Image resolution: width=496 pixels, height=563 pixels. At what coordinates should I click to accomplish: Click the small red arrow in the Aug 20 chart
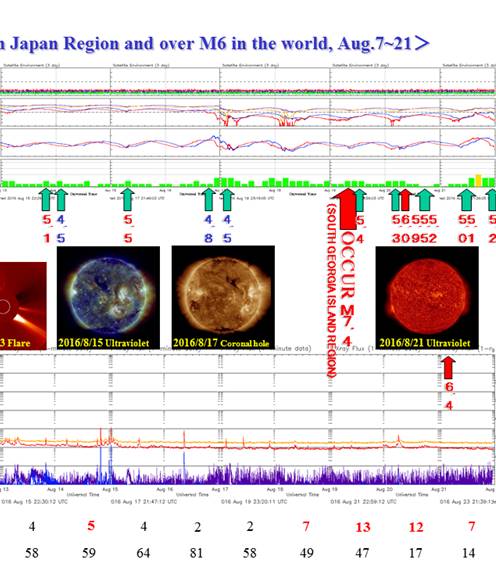click(405, 200)
